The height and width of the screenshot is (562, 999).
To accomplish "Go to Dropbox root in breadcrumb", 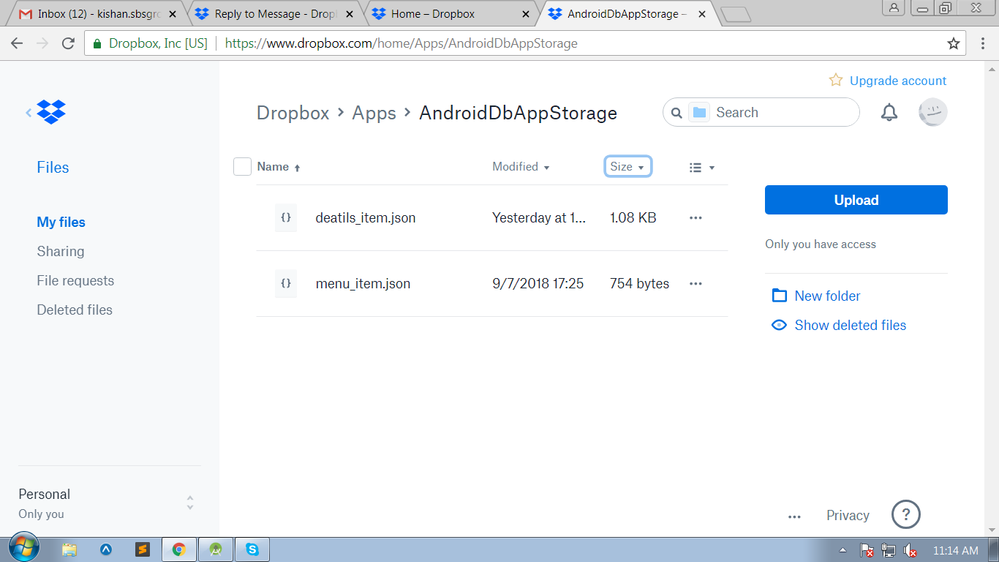I will click(292, 113).
